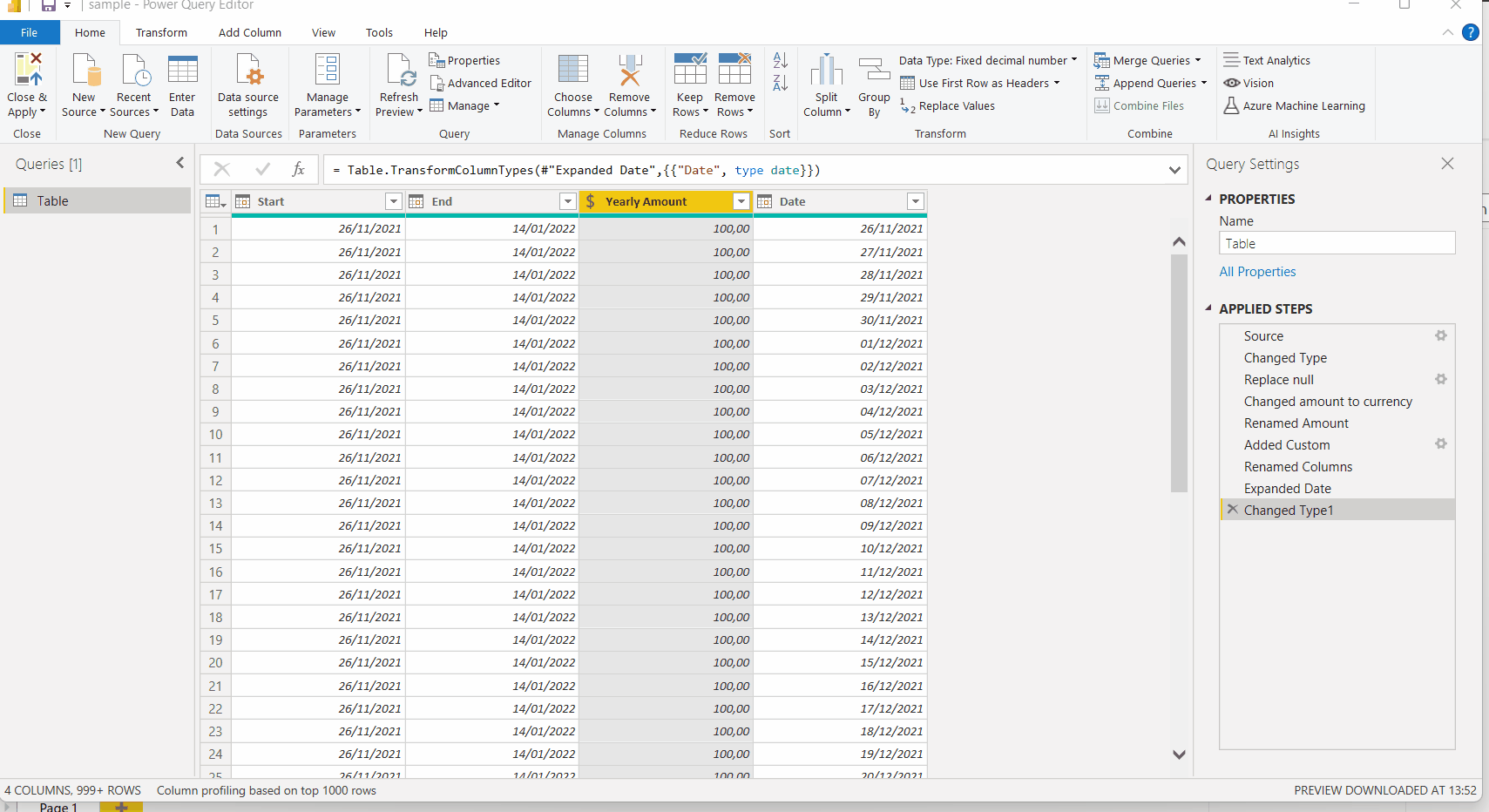Open the Advanced Editor

click(481, 83)
